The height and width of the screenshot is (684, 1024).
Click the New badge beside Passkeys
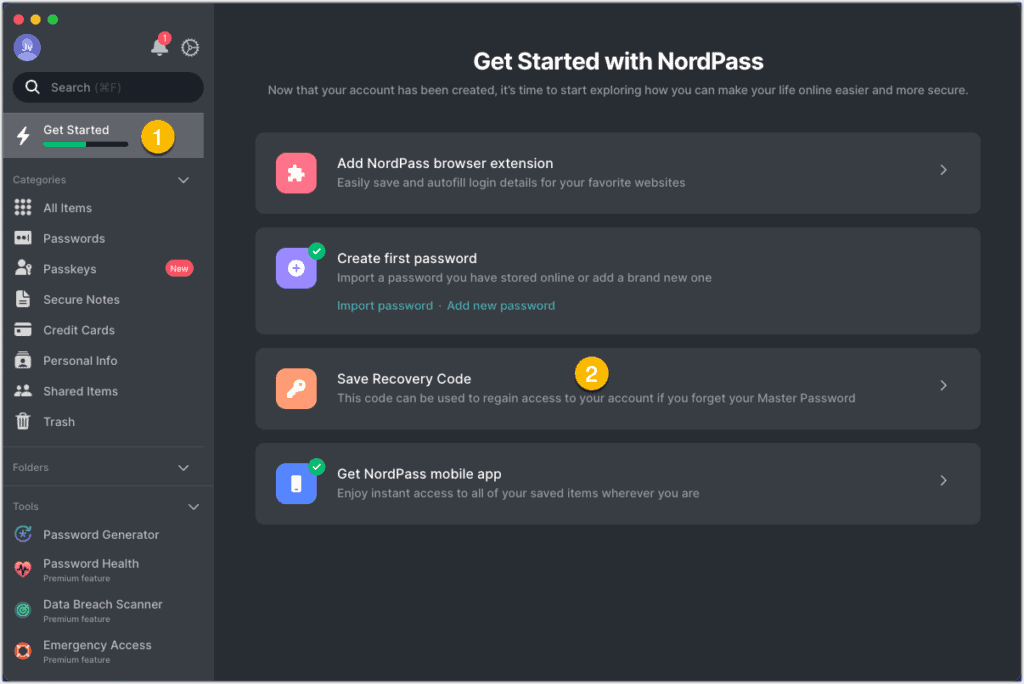pos(179,269)
